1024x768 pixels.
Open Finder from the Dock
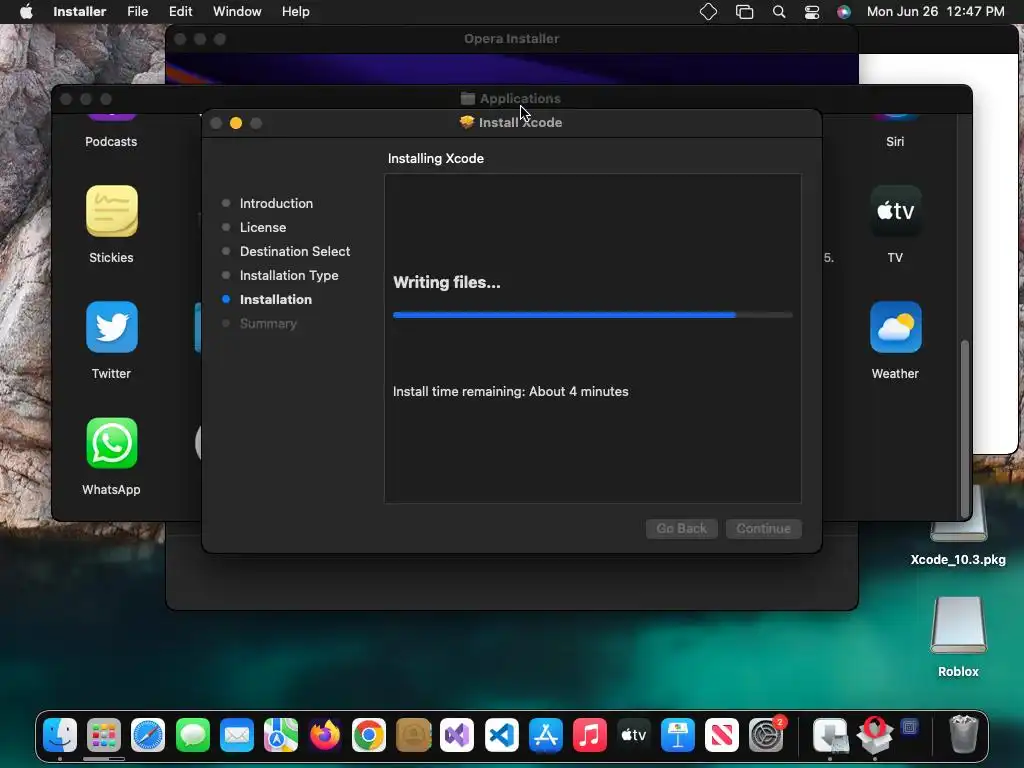60,735
